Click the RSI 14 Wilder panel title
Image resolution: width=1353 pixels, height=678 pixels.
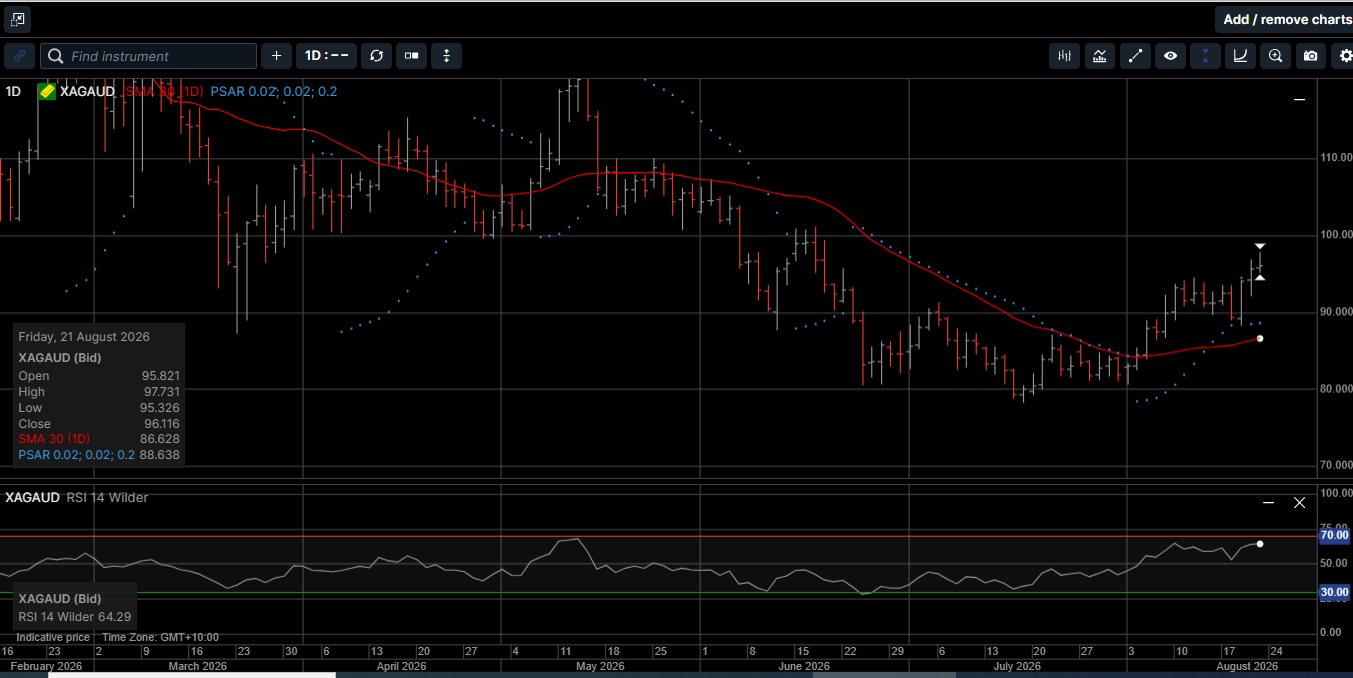tap(107, 497)
